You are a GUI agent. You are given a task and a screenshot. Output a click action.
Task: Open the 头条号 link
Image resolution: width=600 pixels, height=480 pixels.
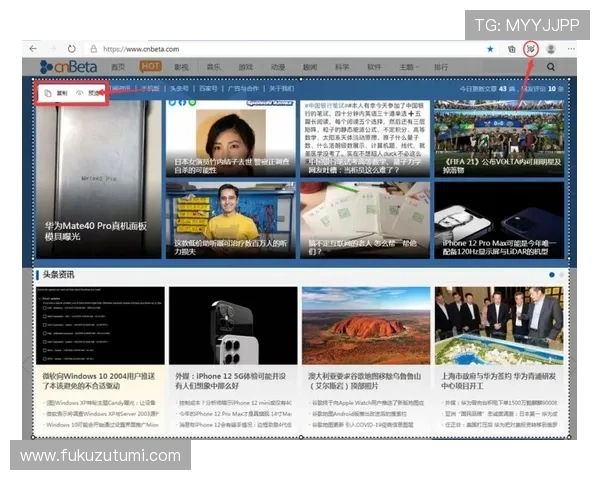(179, 89)
